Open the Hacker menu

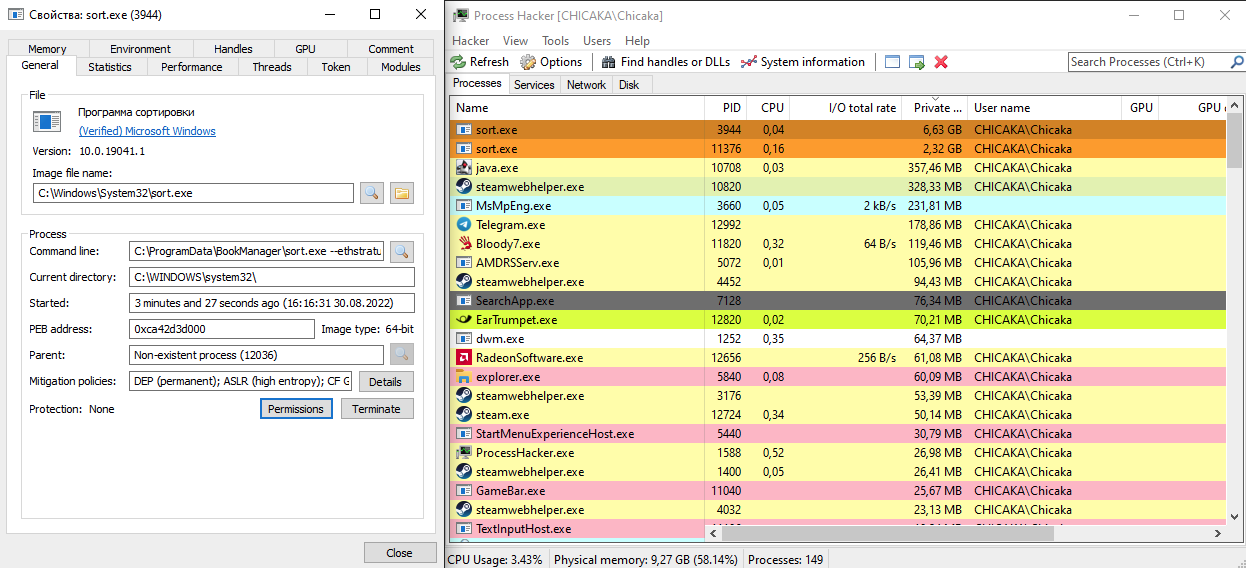(470, 41)
